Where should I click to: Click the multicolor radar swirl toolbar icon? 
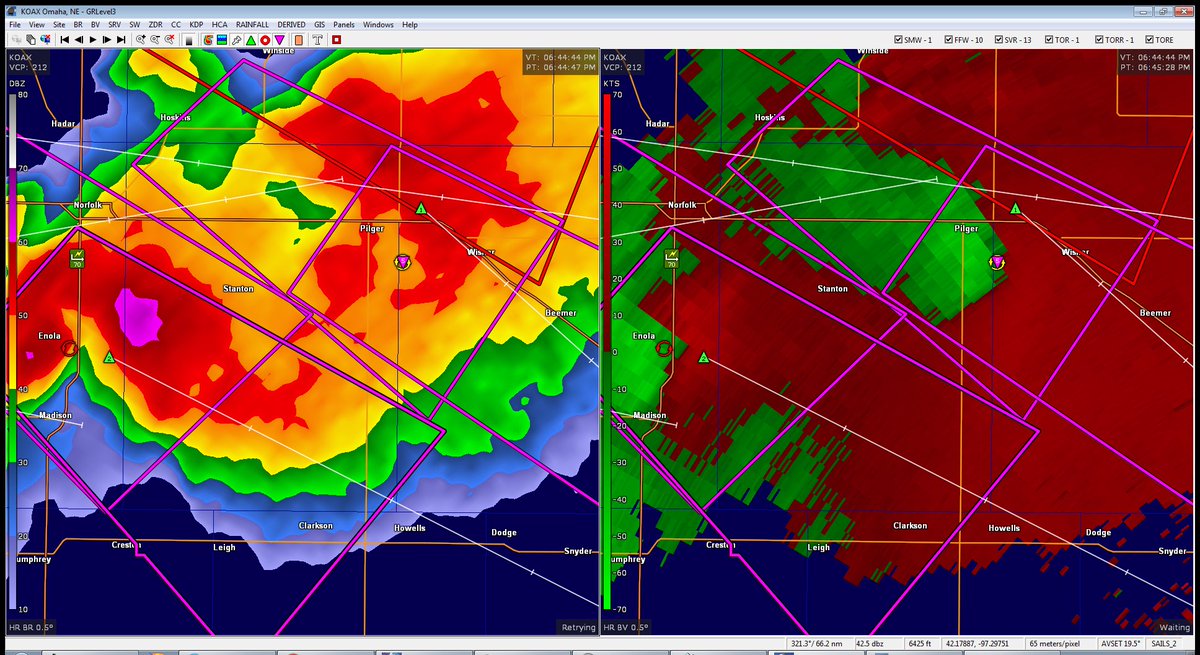pyautogui.click(x=207, y=40)
